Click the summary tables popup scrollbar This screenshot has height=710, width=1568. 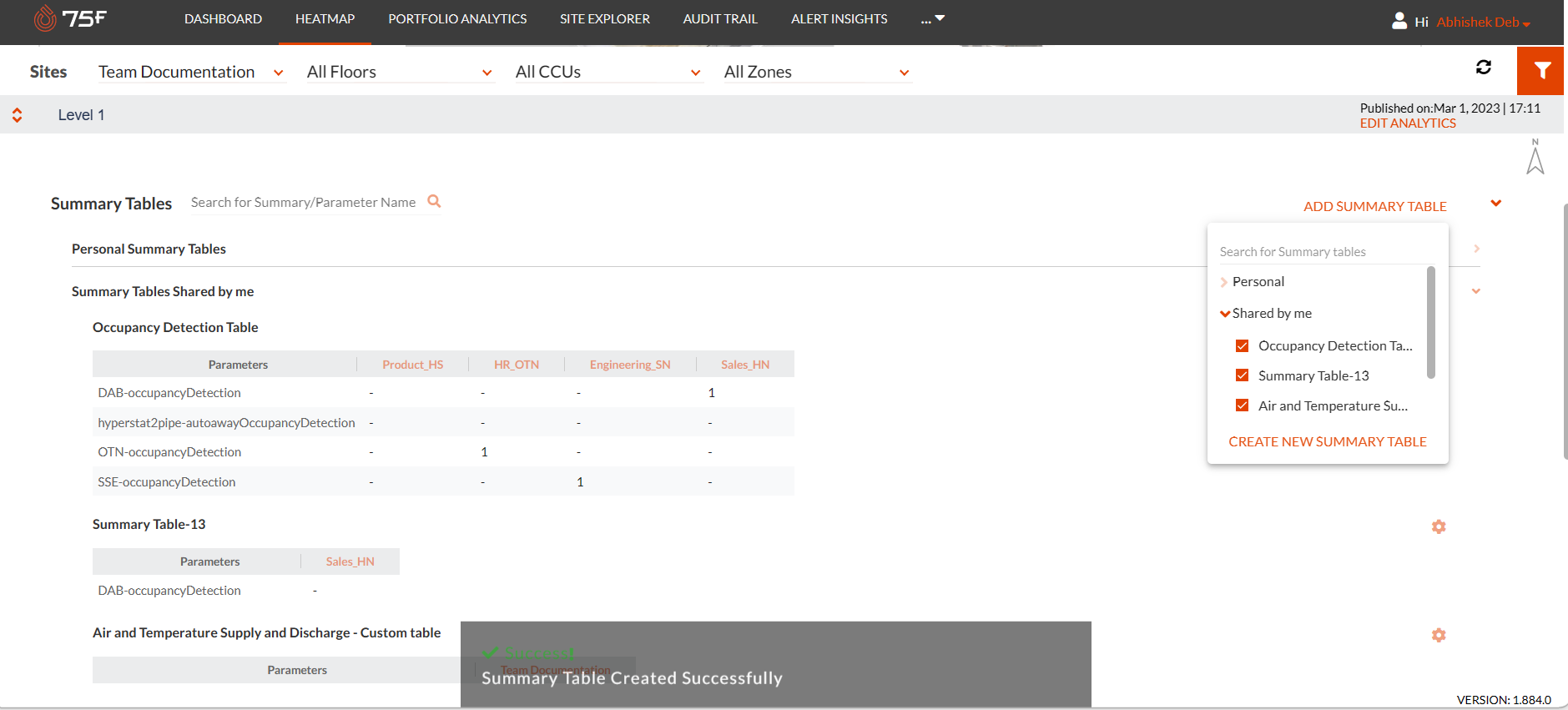pyautogui.click(x=1431, y=322)
